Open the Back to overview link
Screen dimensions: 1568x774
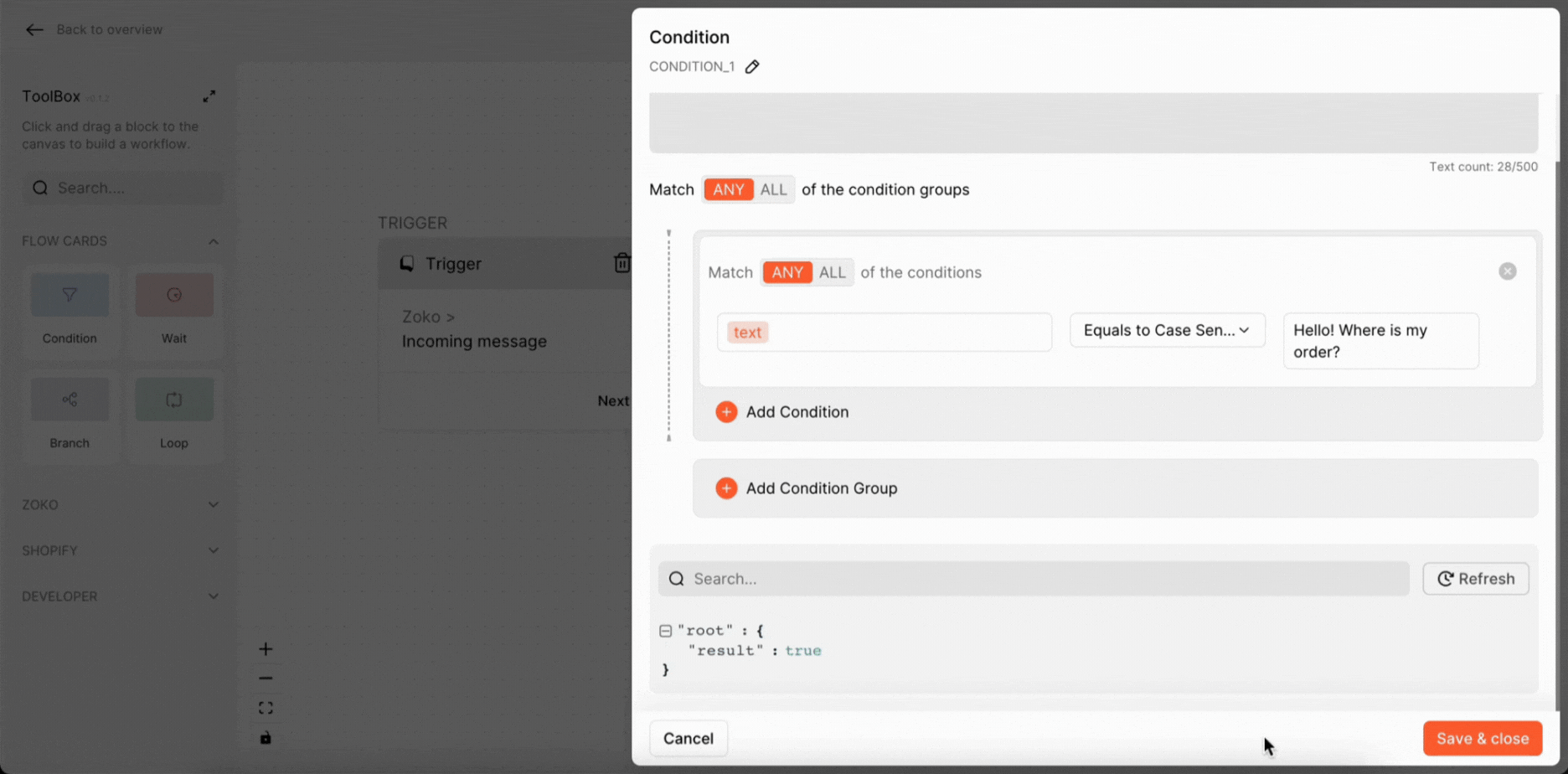click(109, 29)
